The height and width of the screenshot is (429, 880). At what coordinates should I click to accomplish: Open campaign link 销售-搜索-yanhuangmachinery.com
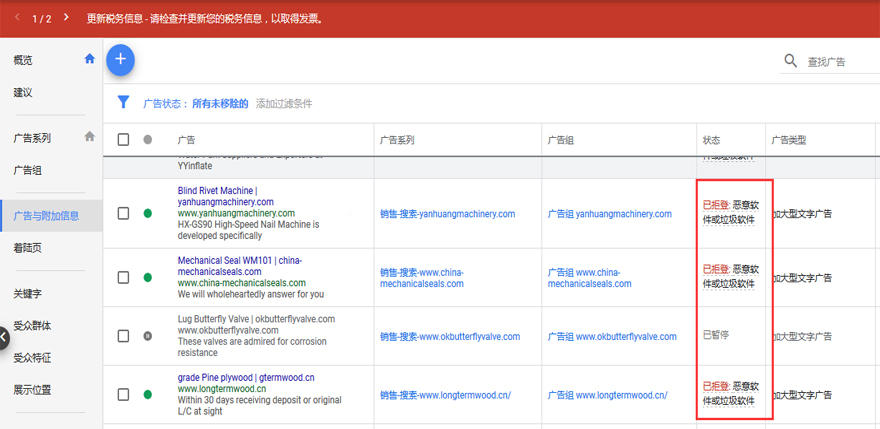pyautogui.click(x=447, y=214)
